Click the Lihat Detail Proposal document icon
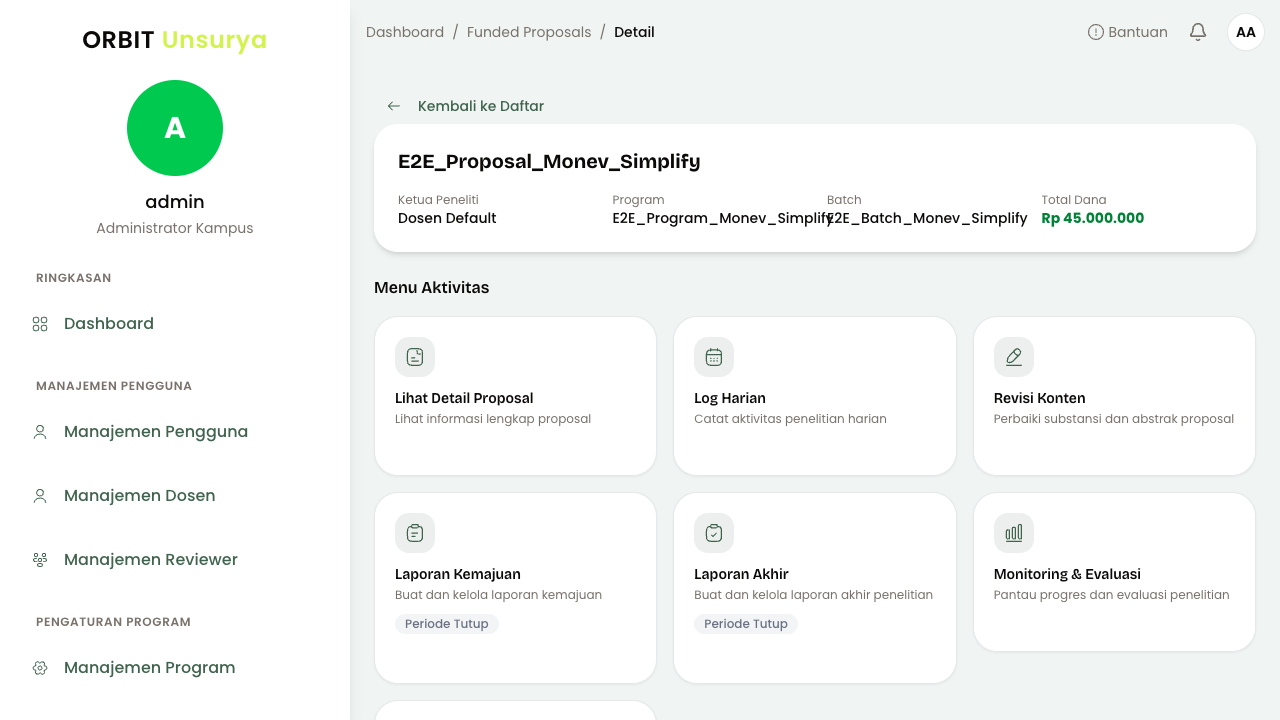Image resolution: width=1280 pixels, height=720 pixels. click(x=415, y=357)
